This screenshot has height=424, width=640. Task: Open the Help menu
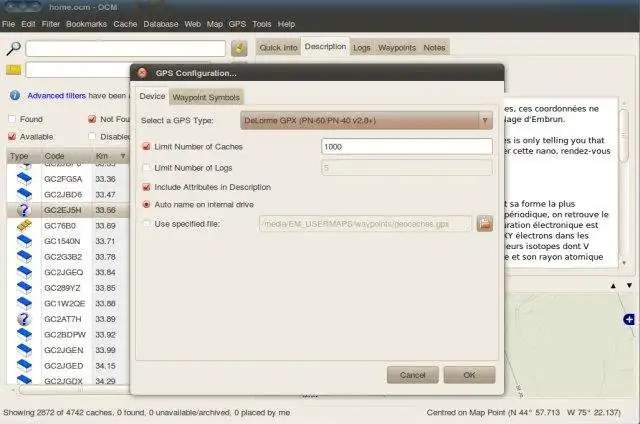point(286,24)
